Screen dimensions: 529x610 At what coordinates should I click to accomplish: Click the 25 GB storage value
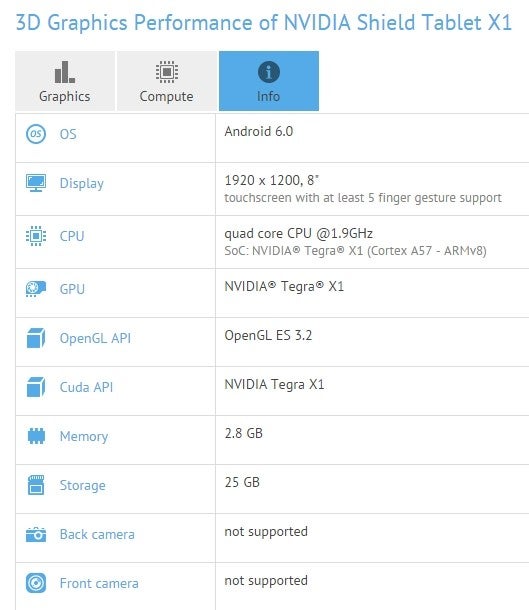tap(242, 482)
